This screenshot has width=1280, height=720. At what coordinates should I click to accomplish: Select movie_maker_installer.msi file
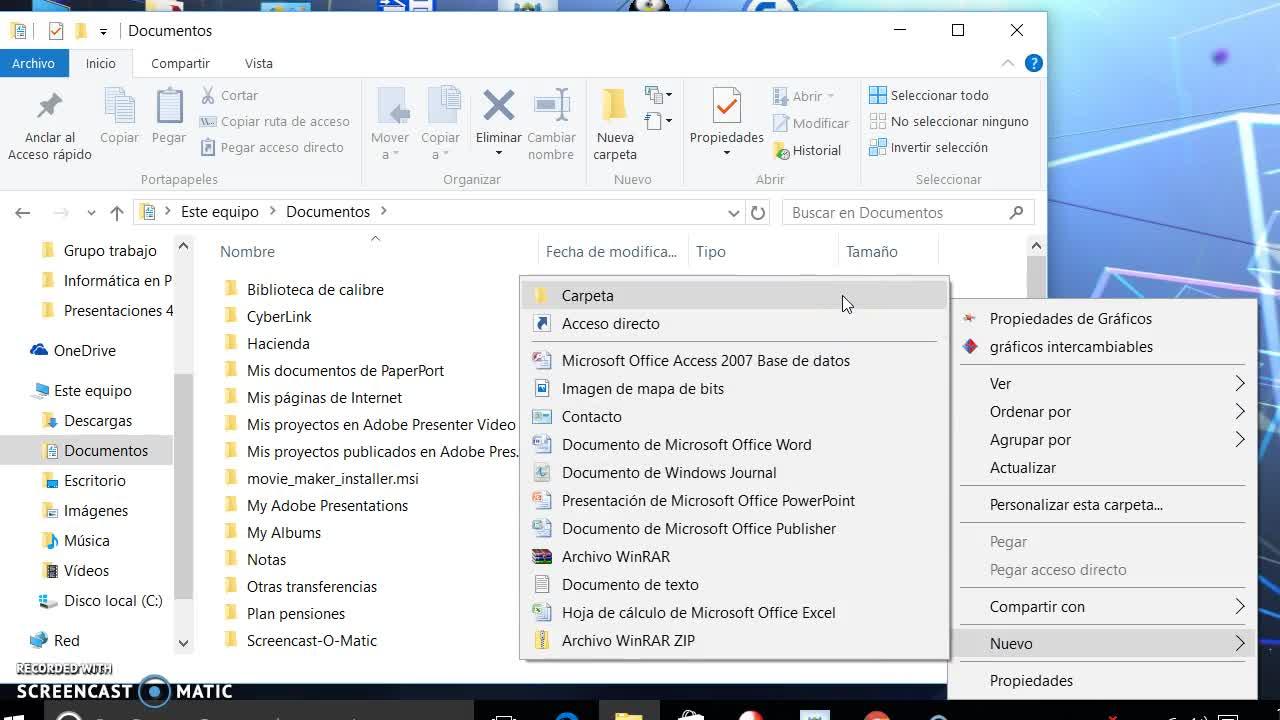pos(333,478)
